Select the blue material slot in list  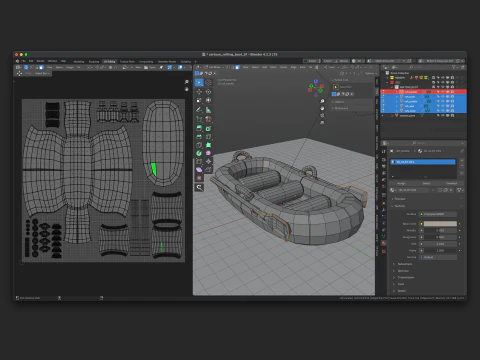pos(423,162)
